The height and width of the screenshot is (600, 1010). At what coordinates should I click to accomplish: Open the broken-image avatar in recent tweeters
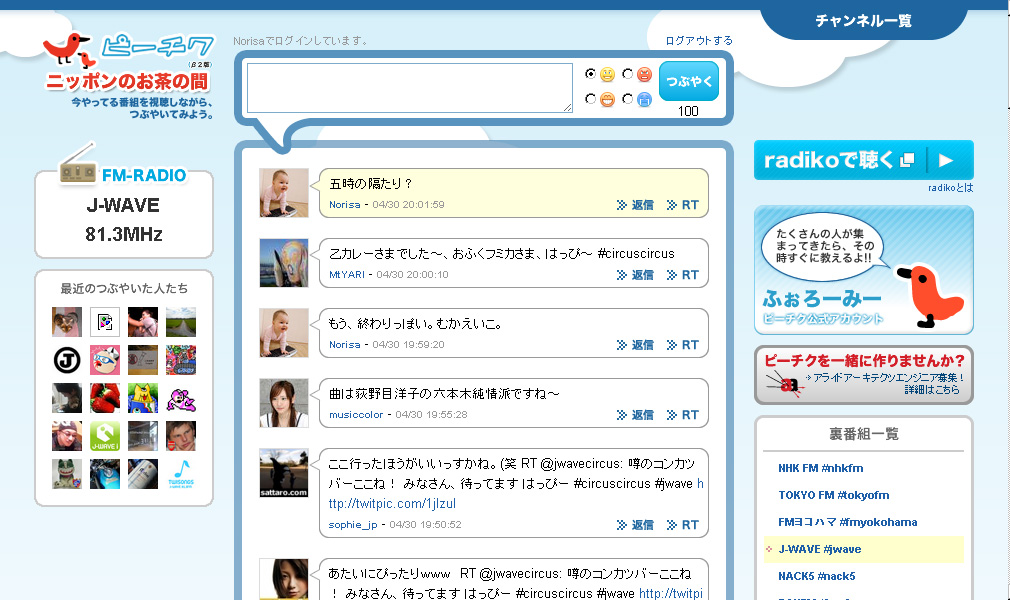105,322
